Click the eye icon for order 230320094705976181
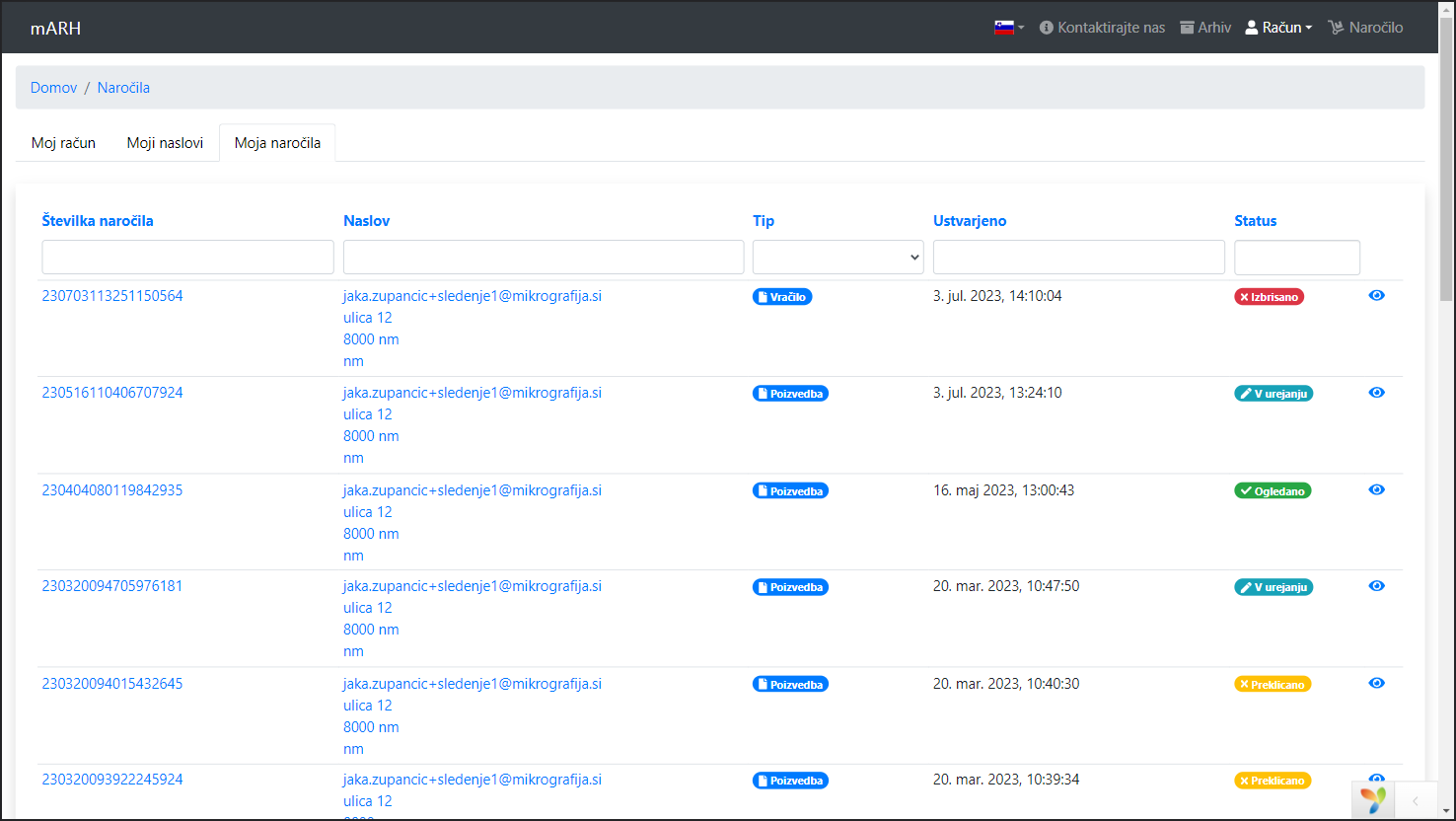 (x=1376, y=585)
